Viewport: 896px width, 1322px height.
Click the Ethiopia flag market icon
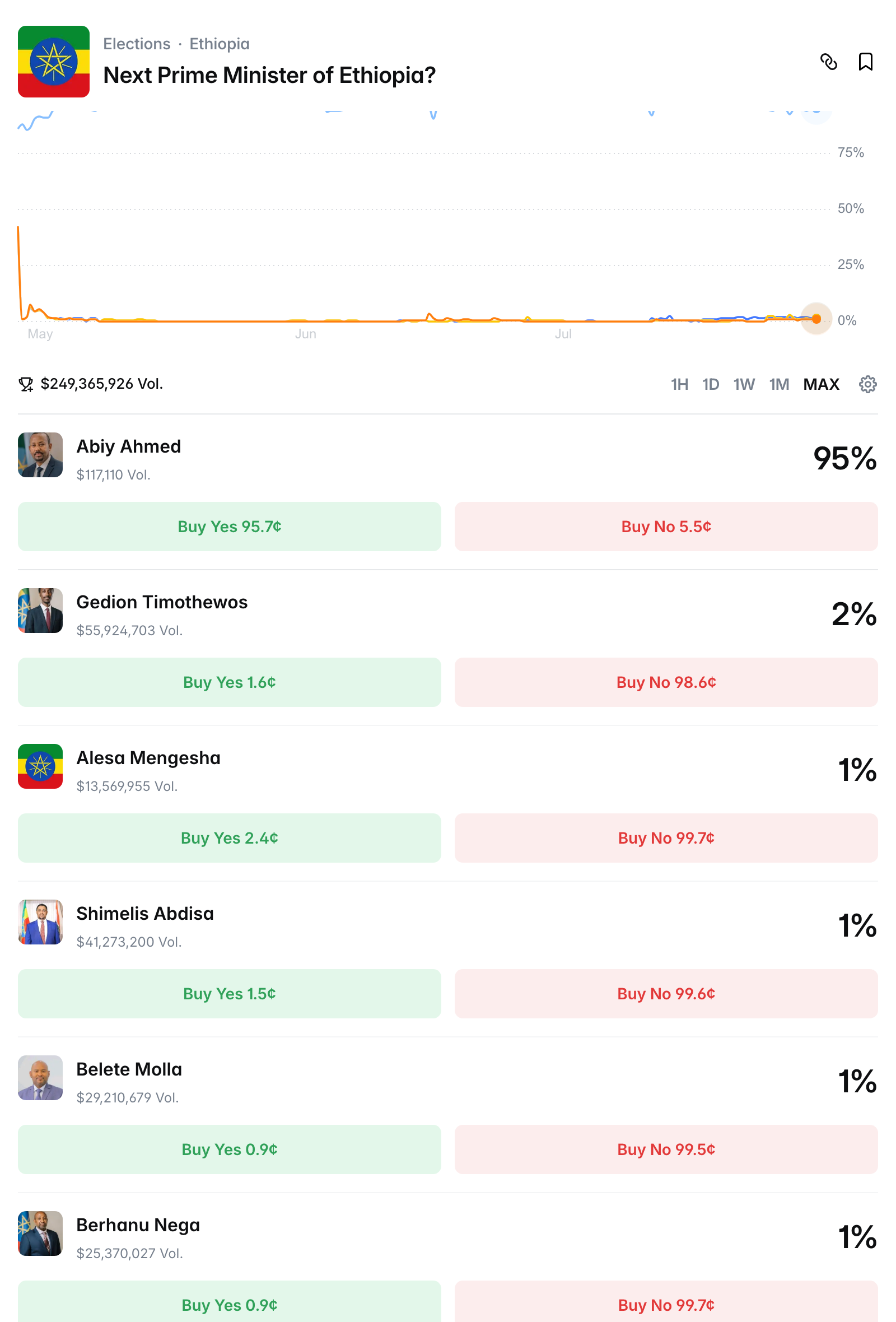tap(53, 62)
